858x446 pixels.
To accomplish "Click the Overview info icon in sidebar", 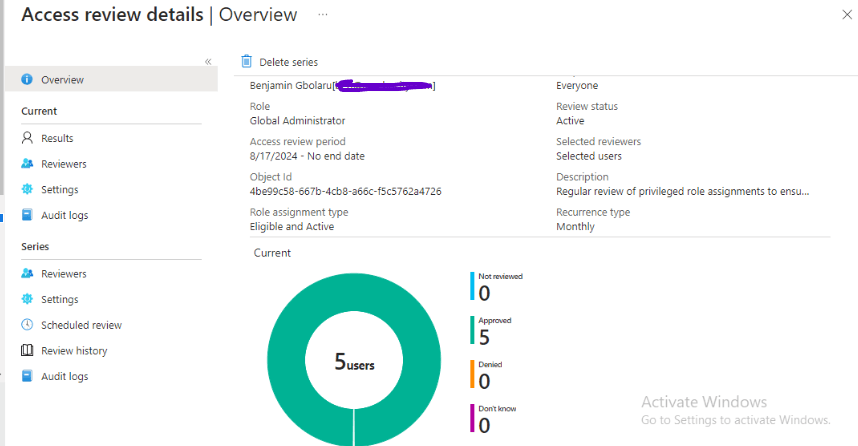I will click(x=27, y=79).
